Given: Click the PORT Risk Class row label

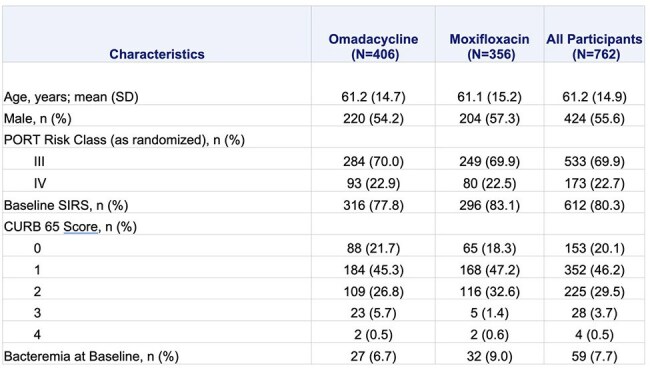Looking at the screenshot, I should pos(124,140).
